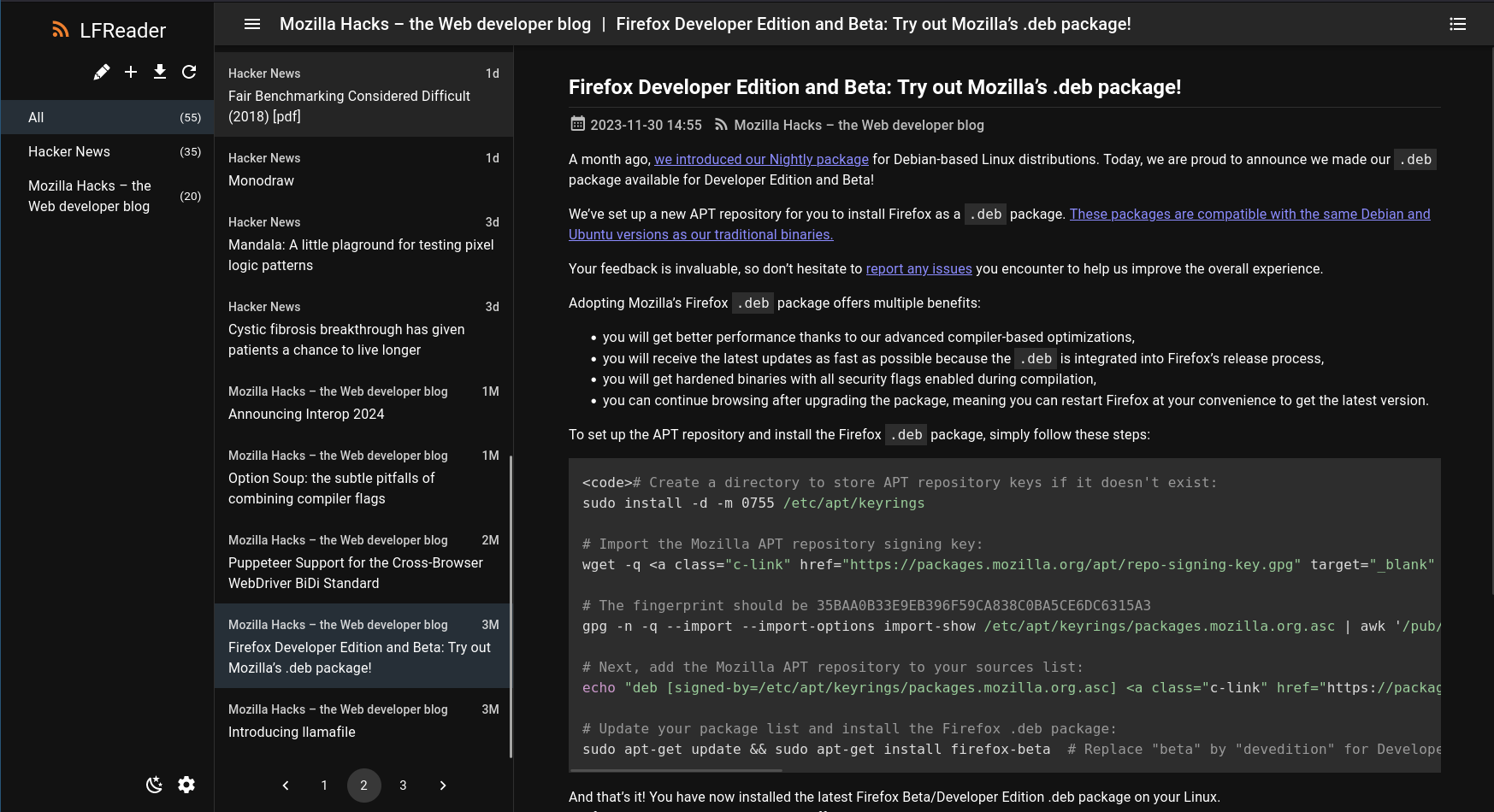Image resolution: width=1494 pixels, height=812 pixels.
Task: Open settings gear icon
Action: coord(186,785)
